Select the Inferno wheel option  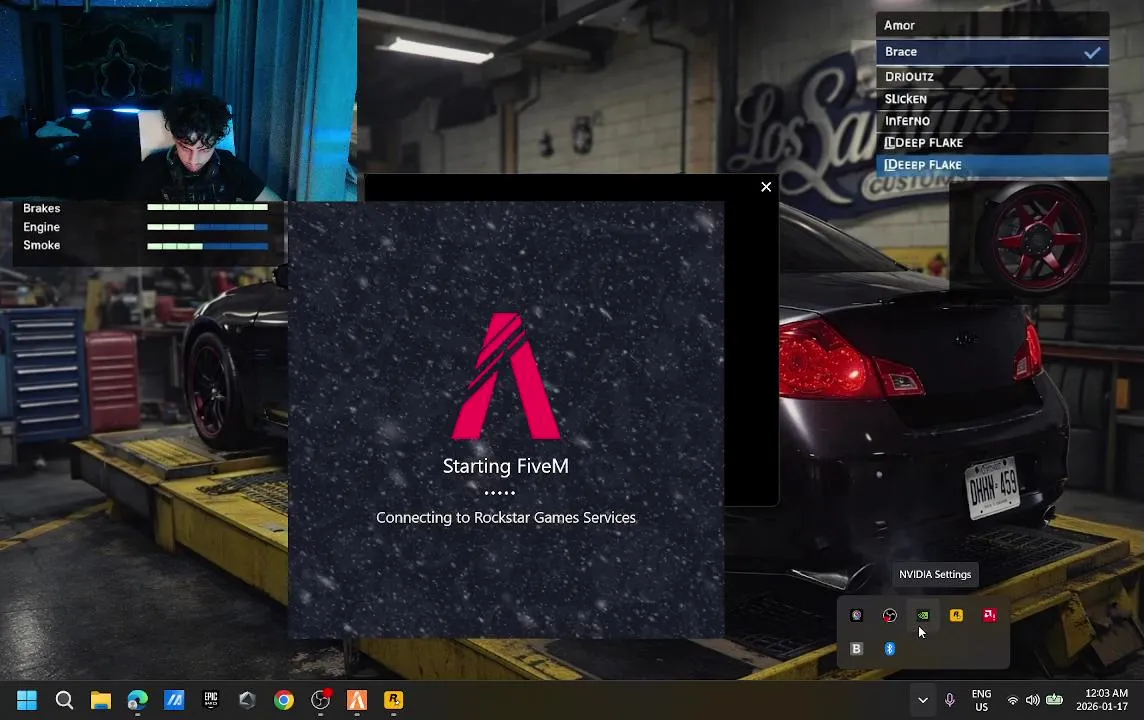pos(992,121)
